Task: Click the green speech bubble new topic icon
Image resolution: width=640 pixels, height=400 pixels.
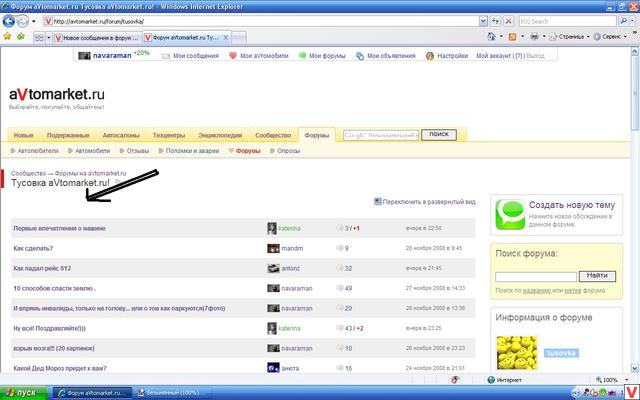Action: coord(510,215)
